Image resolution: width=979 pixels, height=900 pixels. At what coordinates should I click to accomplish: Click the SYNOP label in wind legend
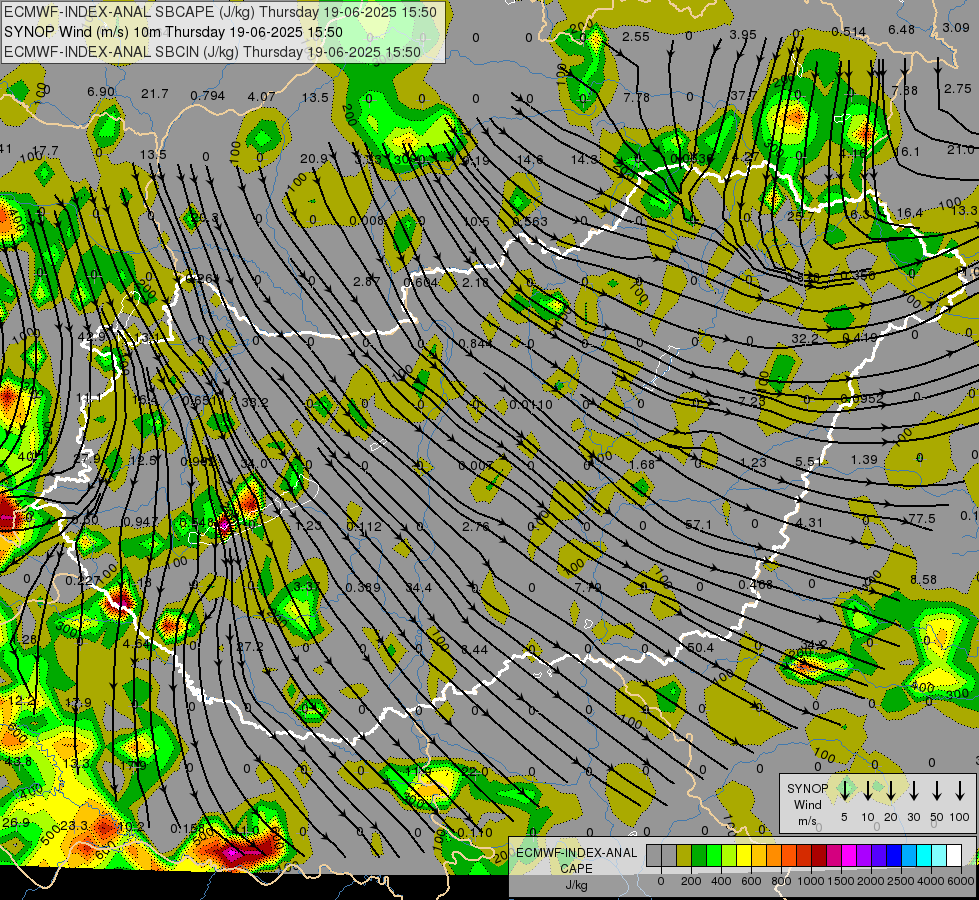[x=807, y=789]
